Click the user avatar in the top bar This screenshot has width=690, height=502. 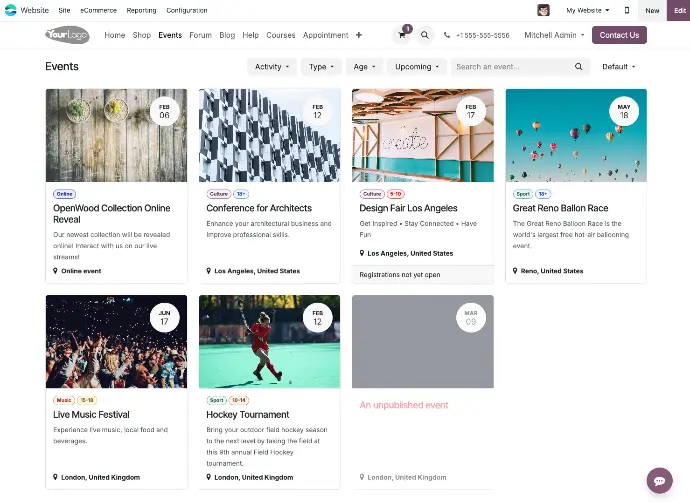[543, 10]
